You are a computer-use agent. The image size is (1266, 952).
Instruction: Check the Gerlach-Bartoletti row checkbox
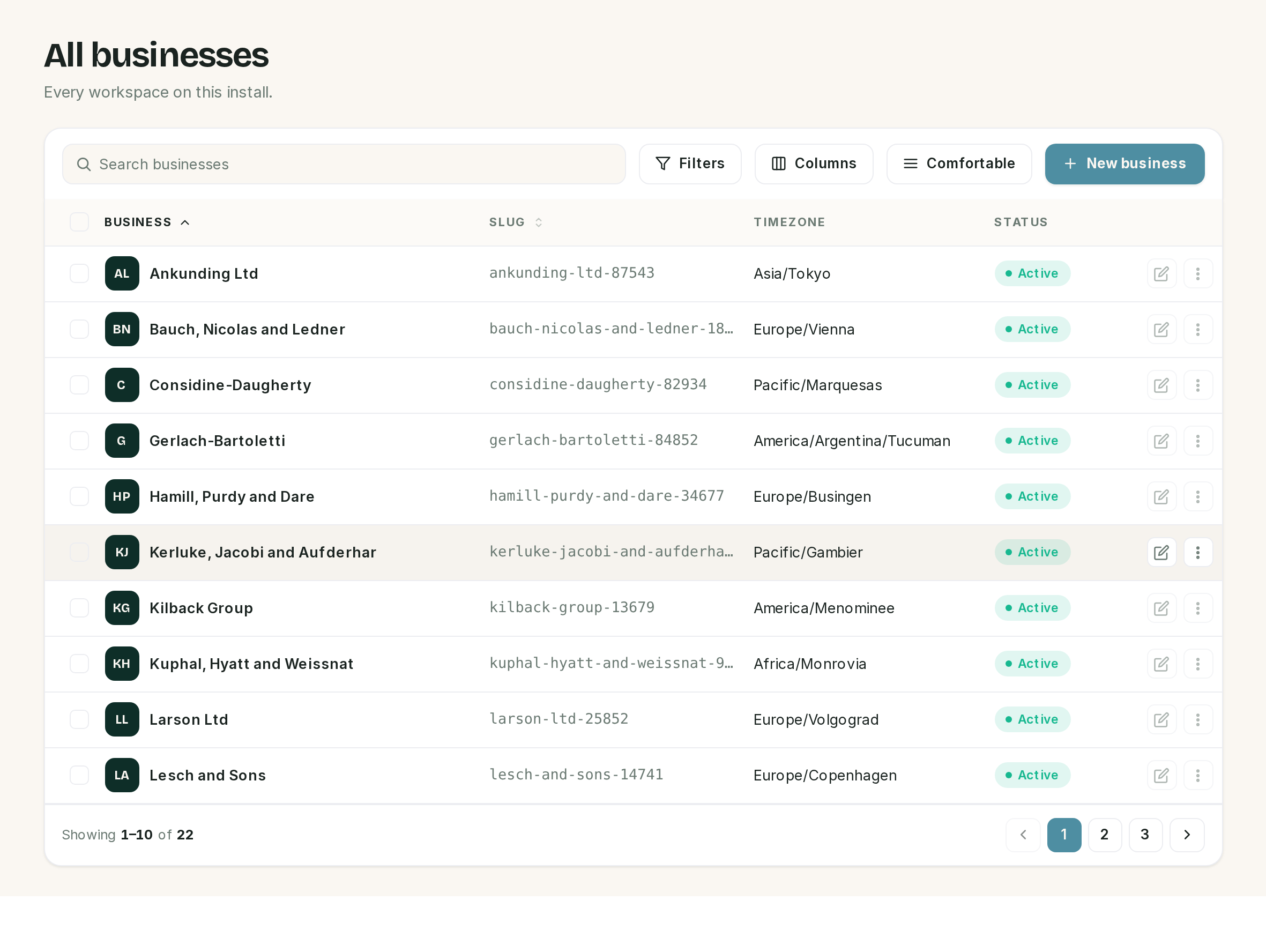[x=79, y=441]
